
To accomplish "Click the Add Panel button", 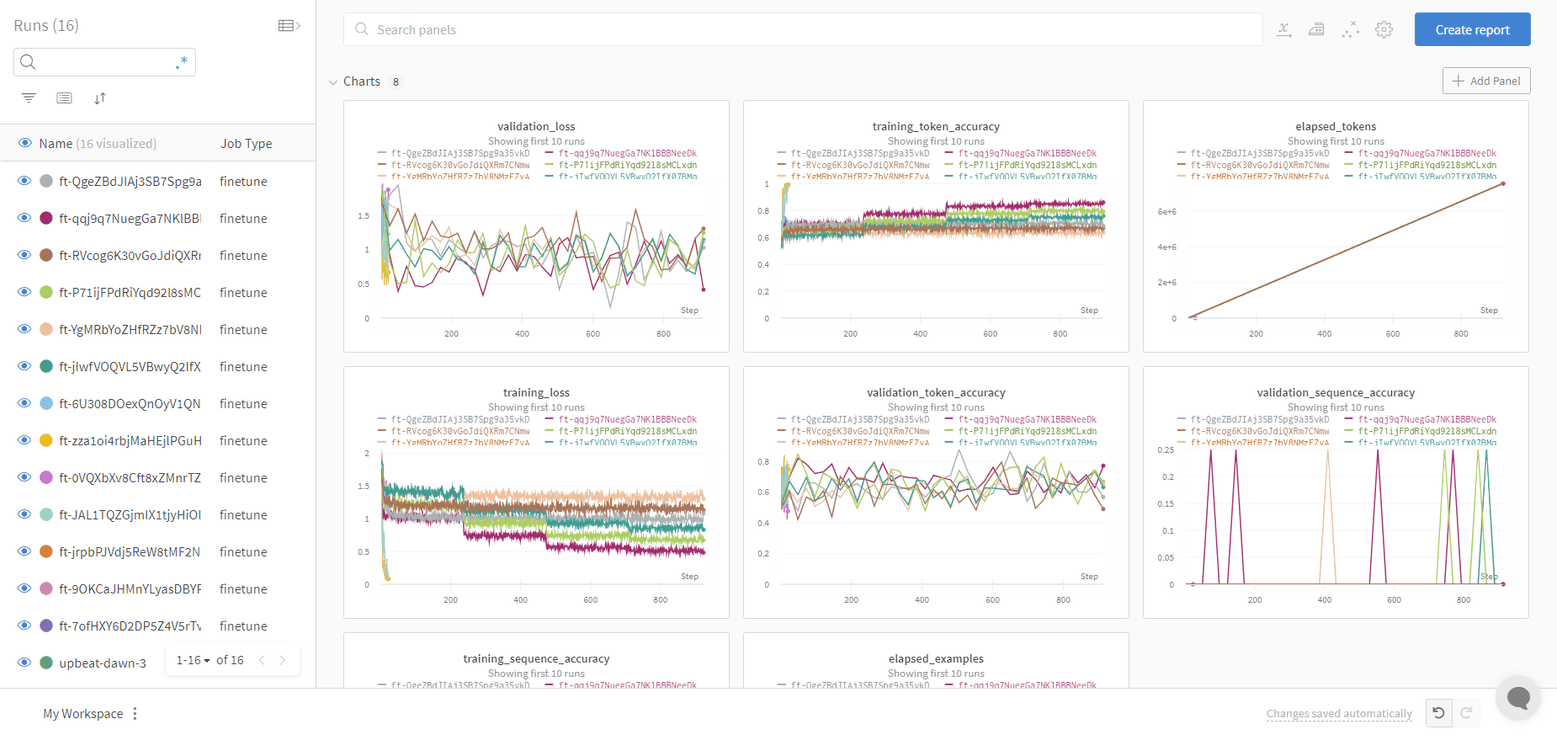I will pyautogui.click(x=1486, y=81).
